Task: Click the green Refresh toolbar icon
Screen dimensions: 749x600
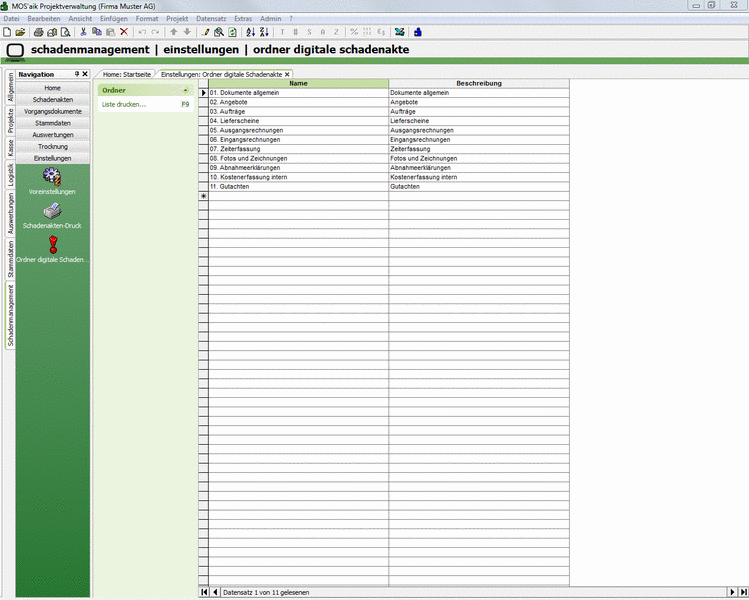Action: [x=232, y=32]
